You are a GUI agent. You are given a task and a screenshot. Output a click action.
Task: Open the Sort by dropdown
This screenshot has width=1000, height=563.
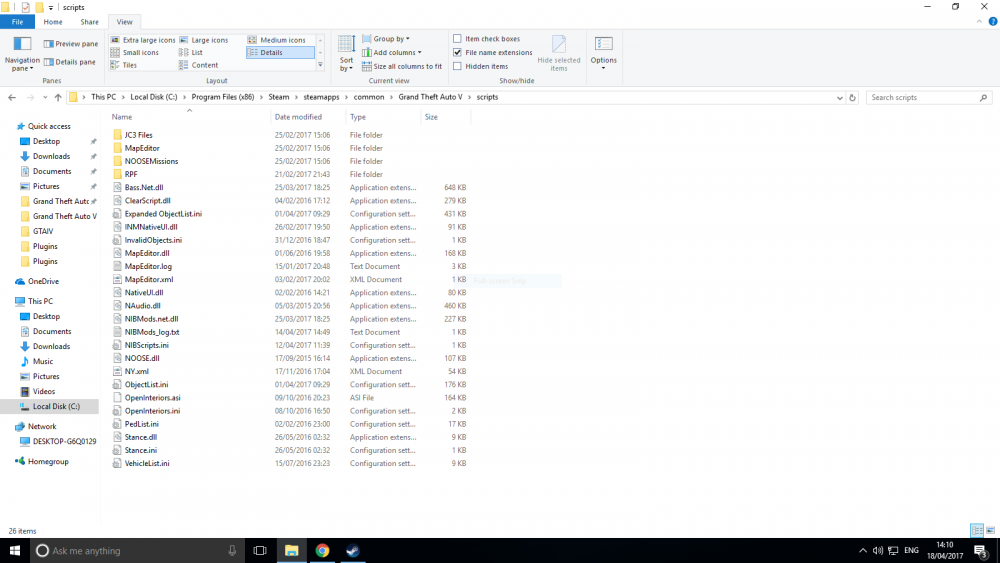click(x=346, y=56)
